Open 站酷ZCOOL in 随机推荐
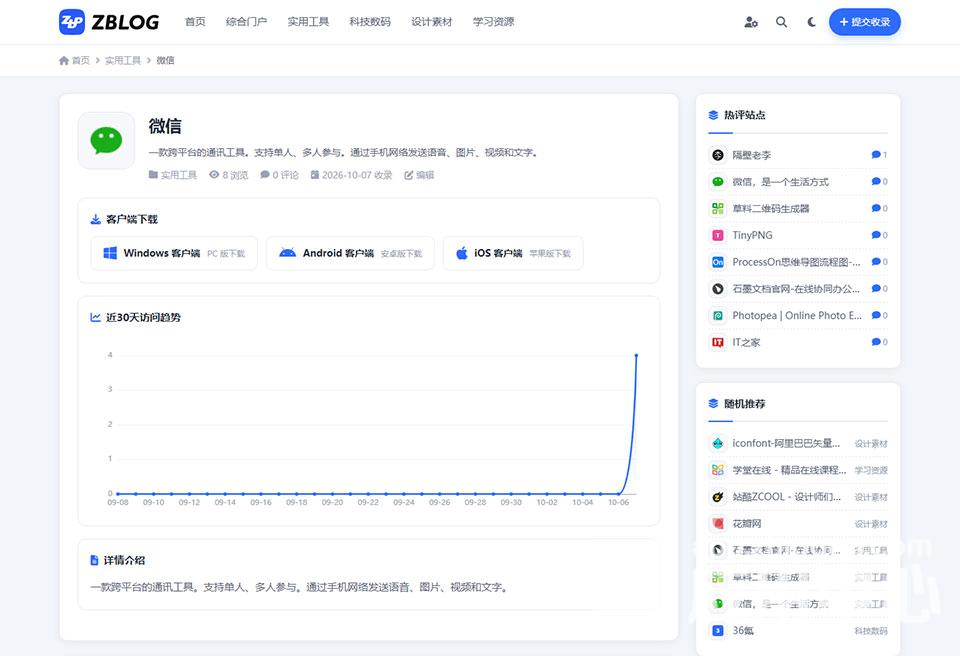The image size is (960, 656). (x=787, y=497)
